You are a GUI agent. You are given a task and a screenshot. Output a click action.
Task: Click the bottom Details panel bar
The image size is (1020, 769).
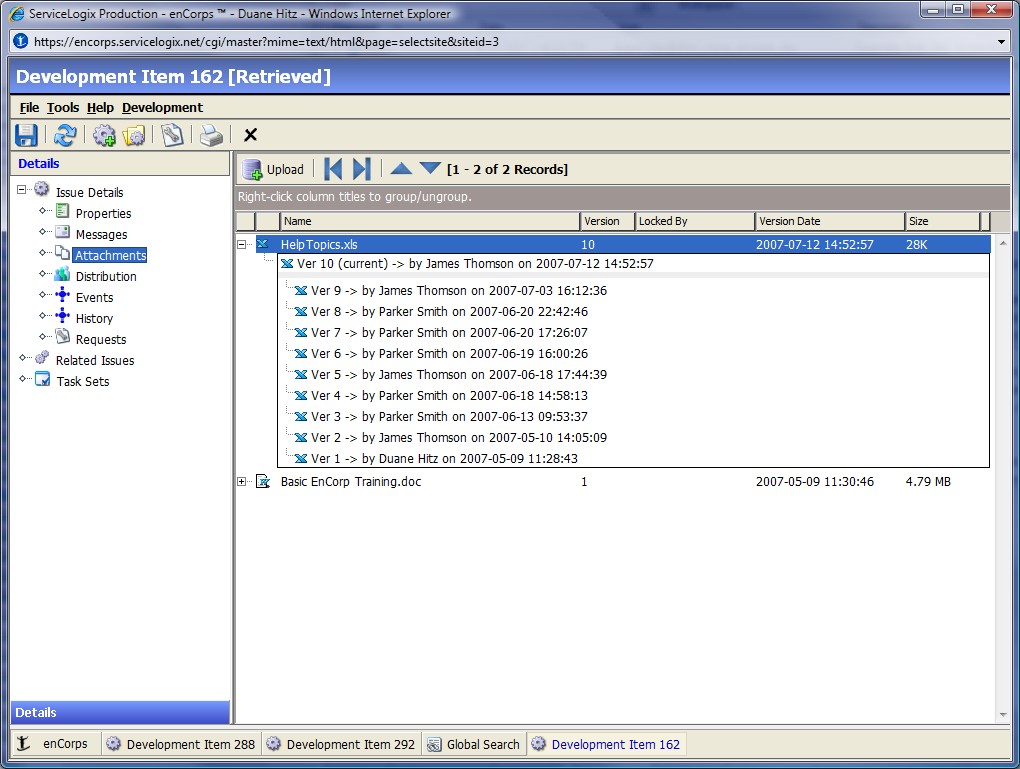click(x=120, y=712)
